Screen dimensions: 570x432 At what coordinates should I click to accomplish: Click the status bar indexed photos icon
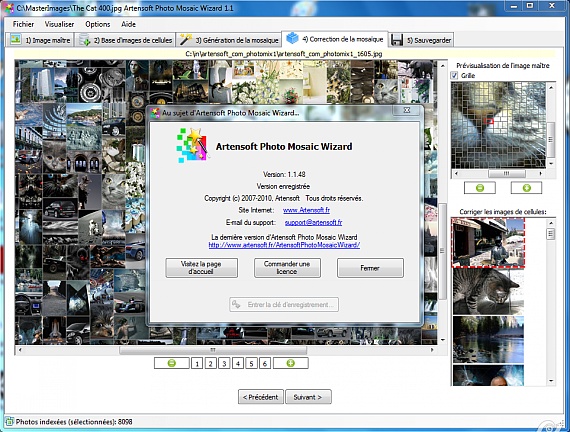(x=9, y=422)
